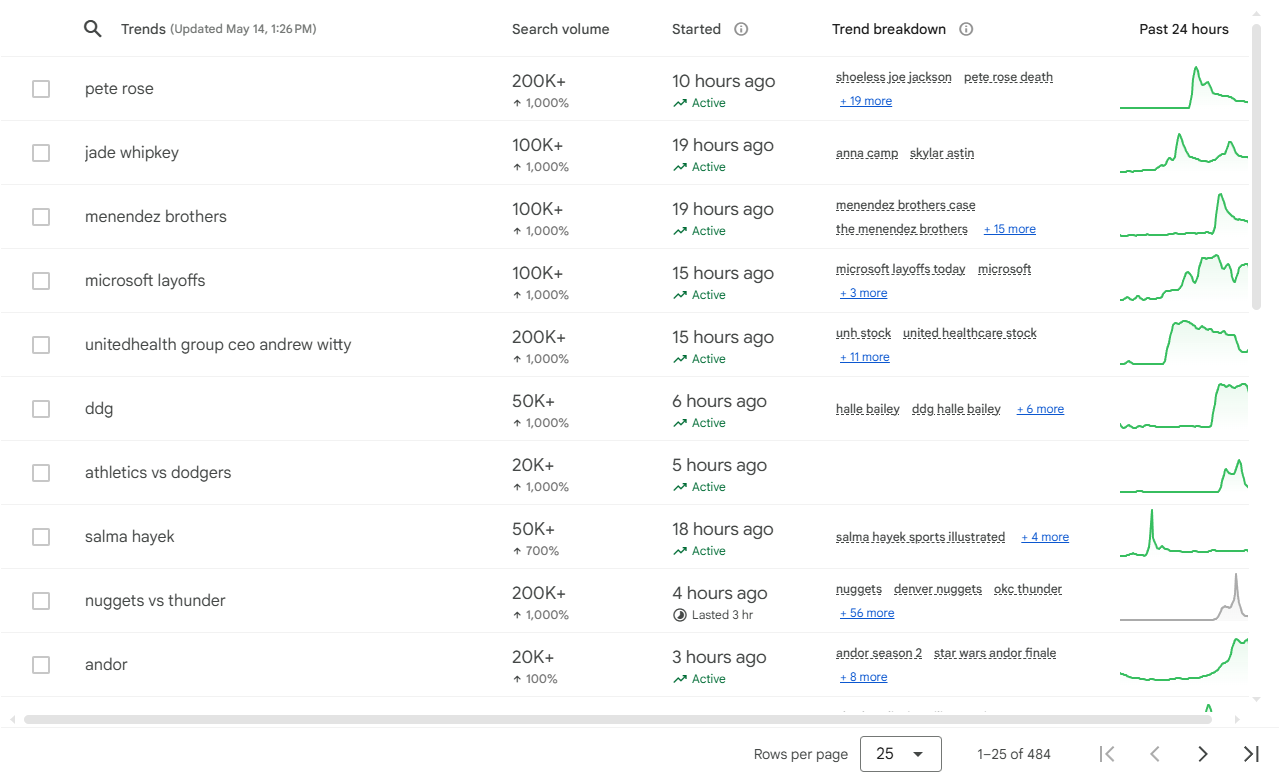Select the jade whipkey checkbox
Screen dimensions: 1280x780
pyautogui.click(x=41, y=153)
